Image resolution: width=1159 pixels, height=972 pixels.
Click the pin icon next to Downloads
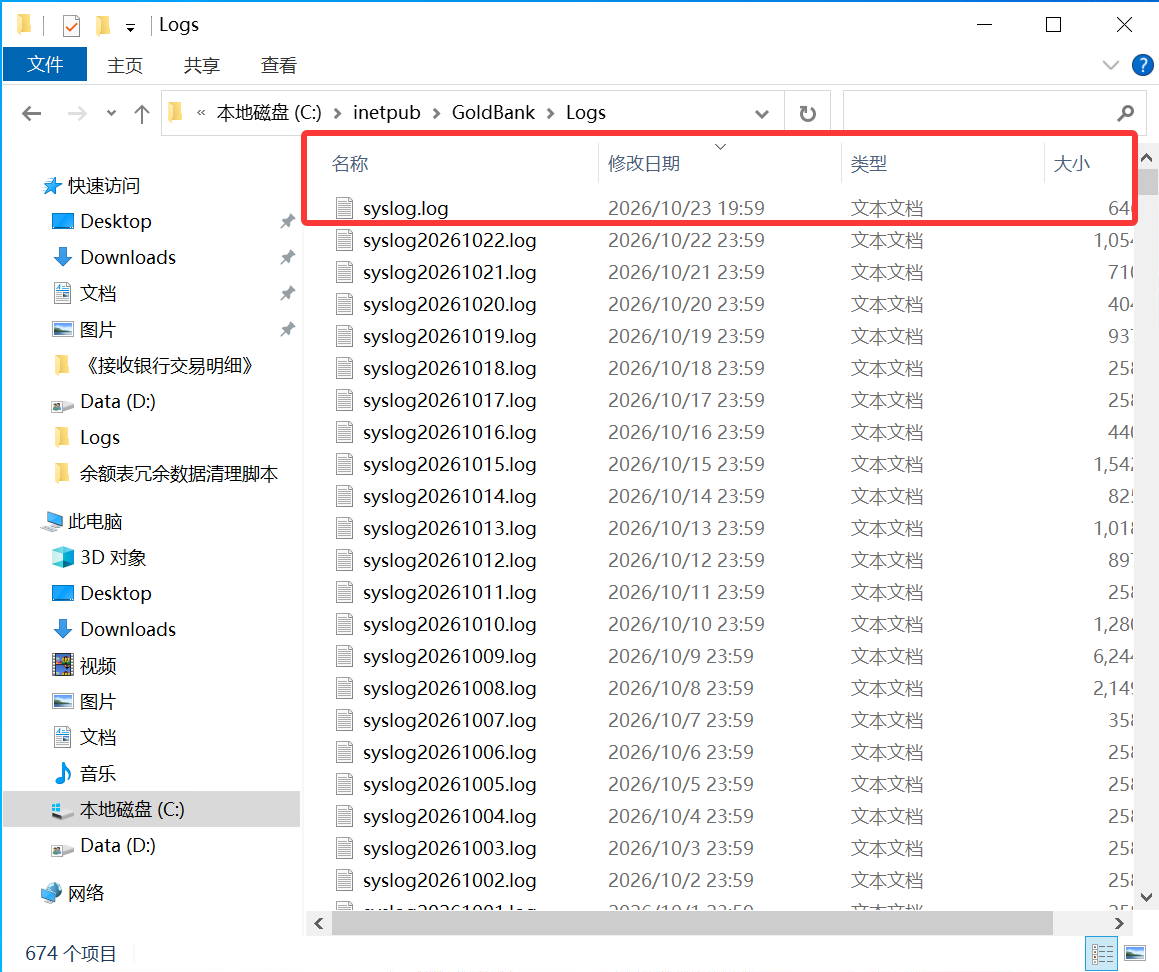[x=287, y=257]
